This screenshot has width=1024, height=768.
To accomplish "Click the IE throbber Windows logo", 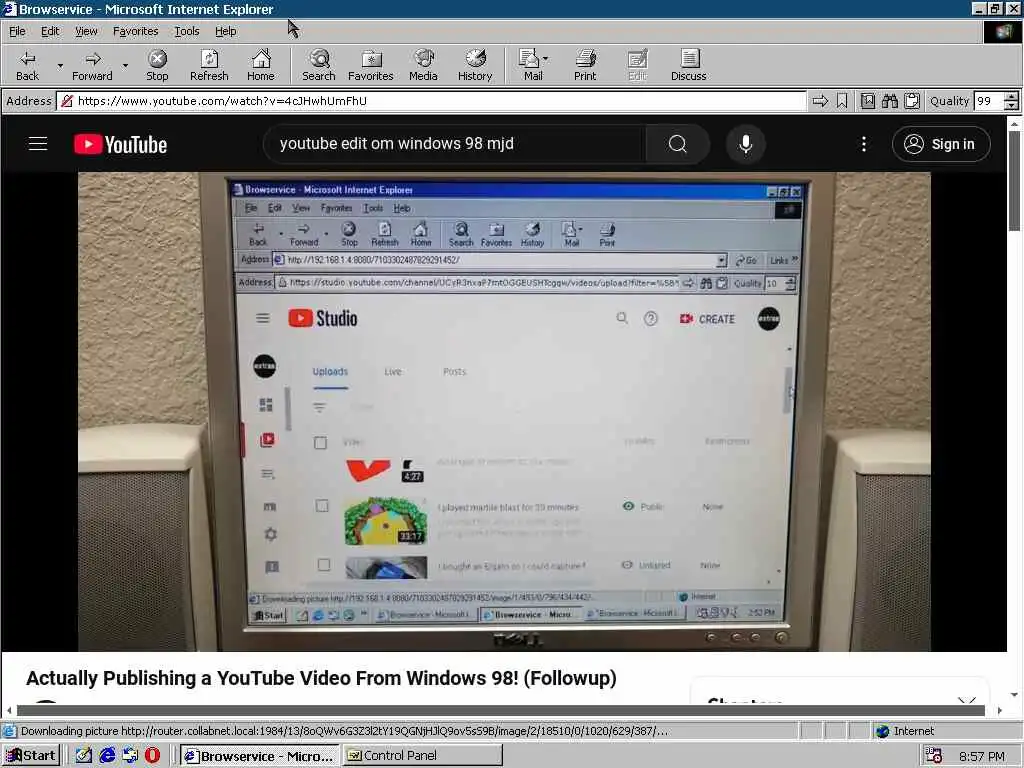I will (1002, 31).
